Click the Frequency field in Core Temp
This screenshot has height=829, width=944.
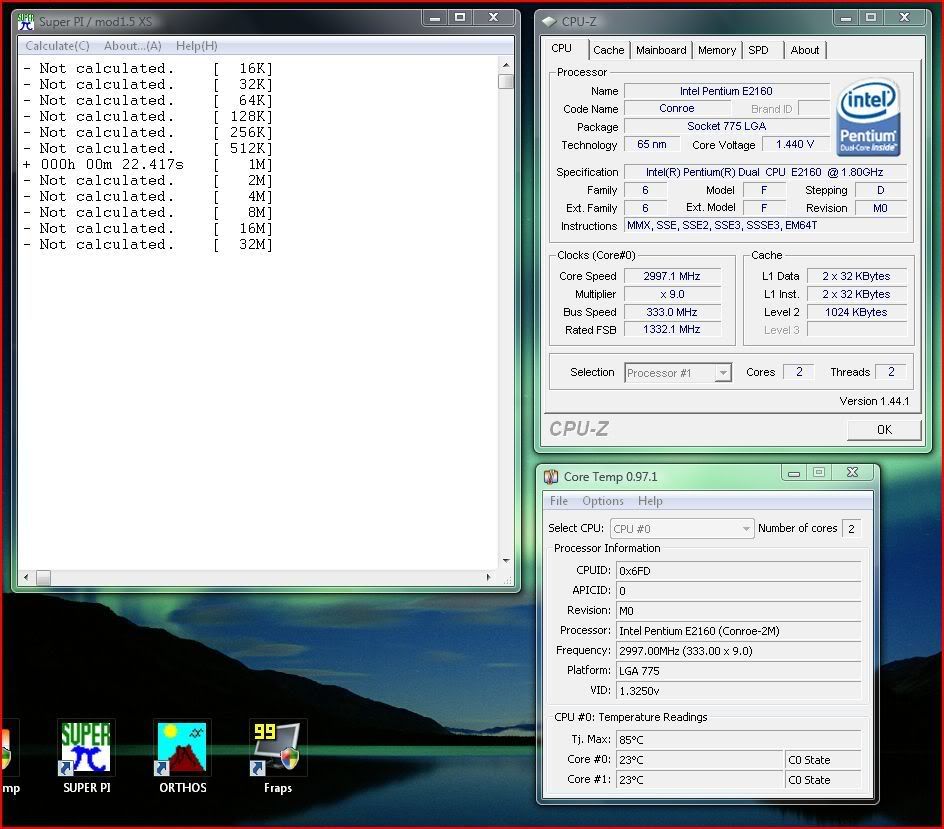[x=738, y=651]
